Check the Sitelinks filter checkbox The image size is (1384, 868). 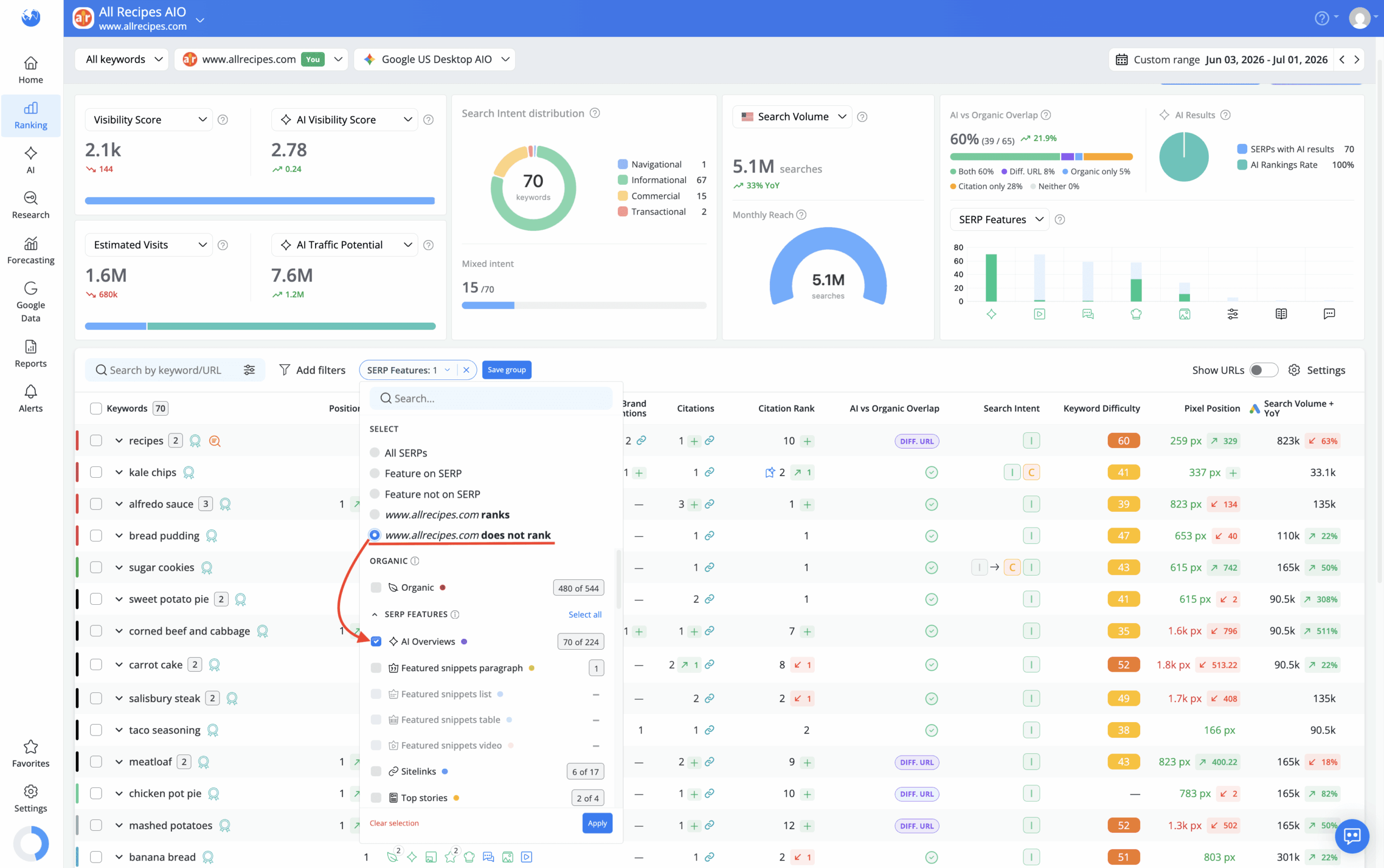[376, 771]
